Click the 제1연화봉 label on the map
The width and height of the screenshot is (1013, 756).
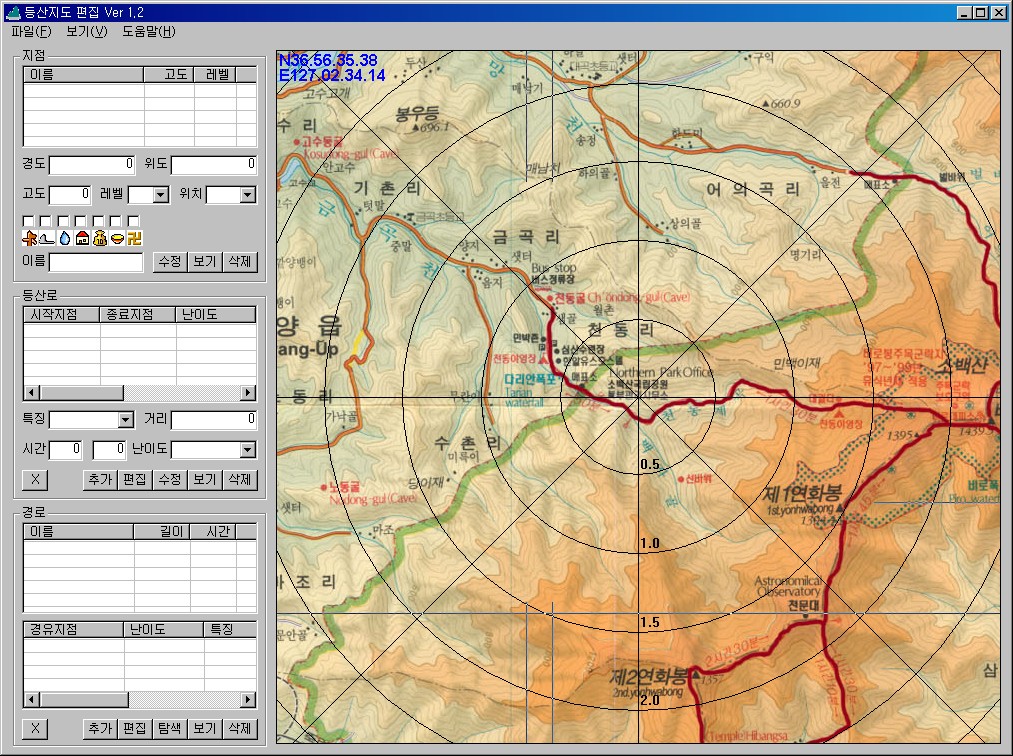click(x=802, y=494)
